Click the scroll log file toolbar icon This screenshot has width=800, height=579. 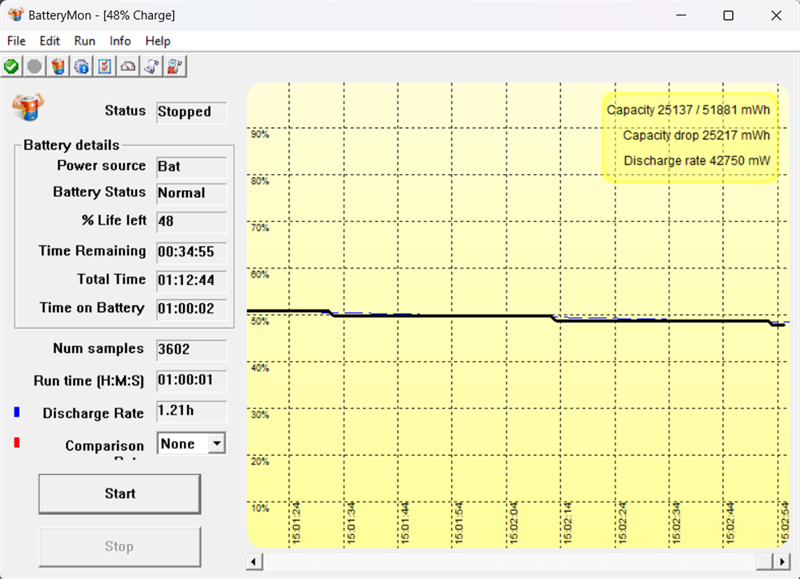click(x=152, y=66)
